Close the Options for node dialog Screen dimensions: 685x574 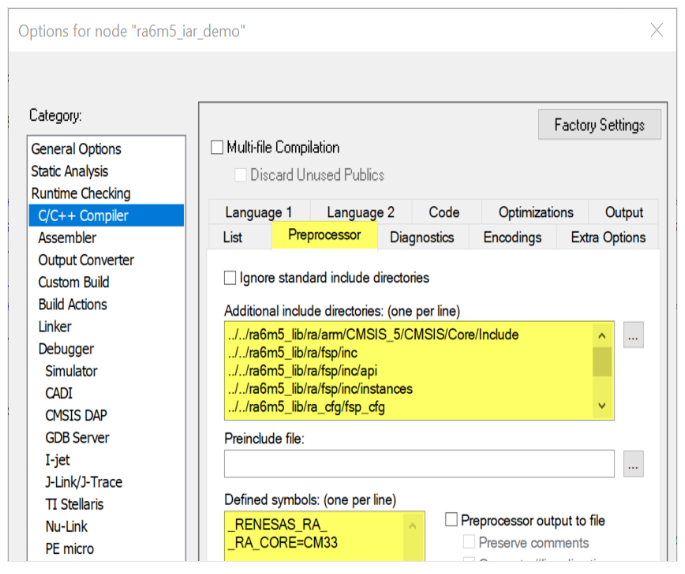pos(657,31)
